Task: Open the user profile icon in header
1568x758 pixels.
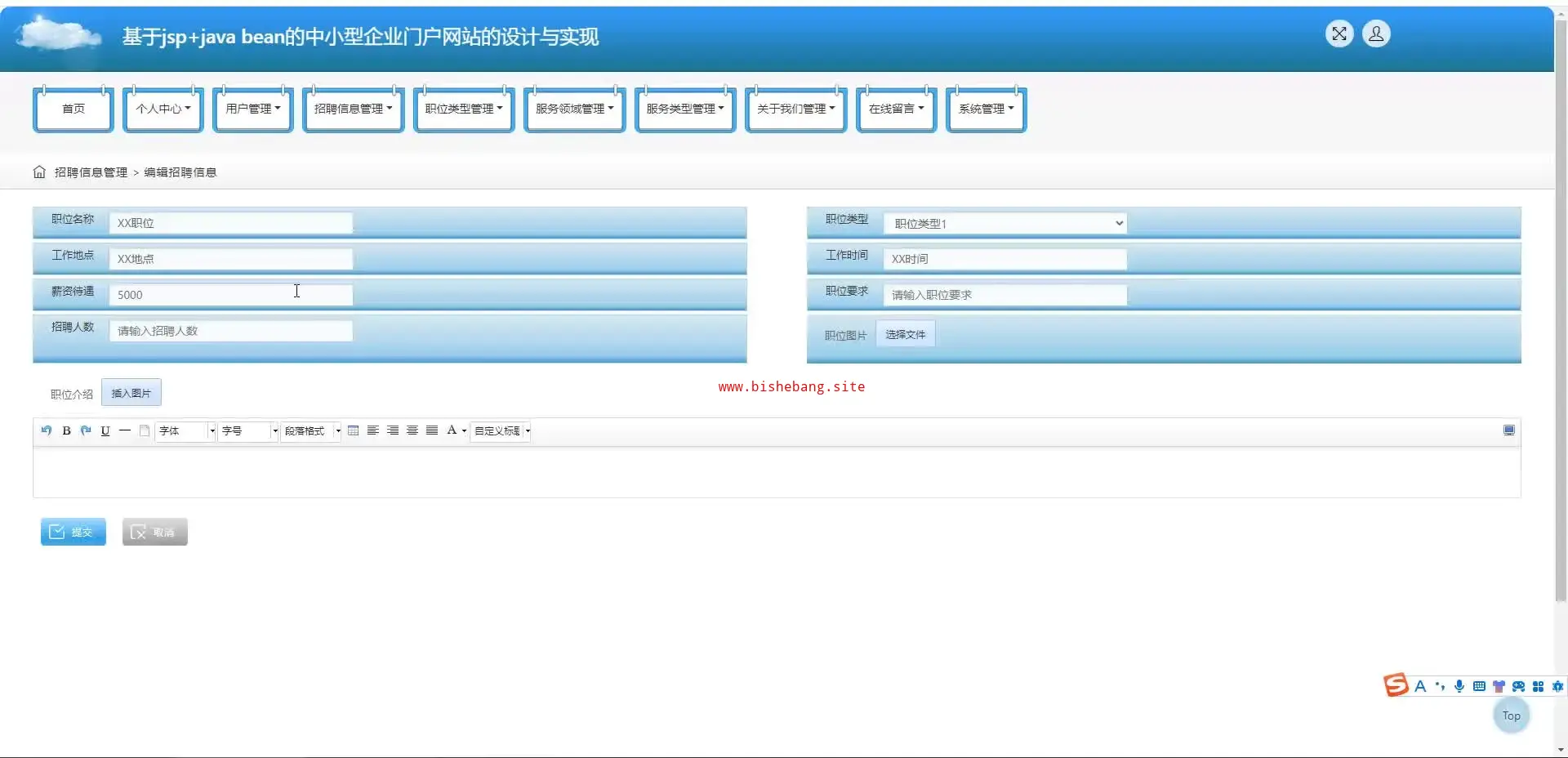Action: 1376,33
